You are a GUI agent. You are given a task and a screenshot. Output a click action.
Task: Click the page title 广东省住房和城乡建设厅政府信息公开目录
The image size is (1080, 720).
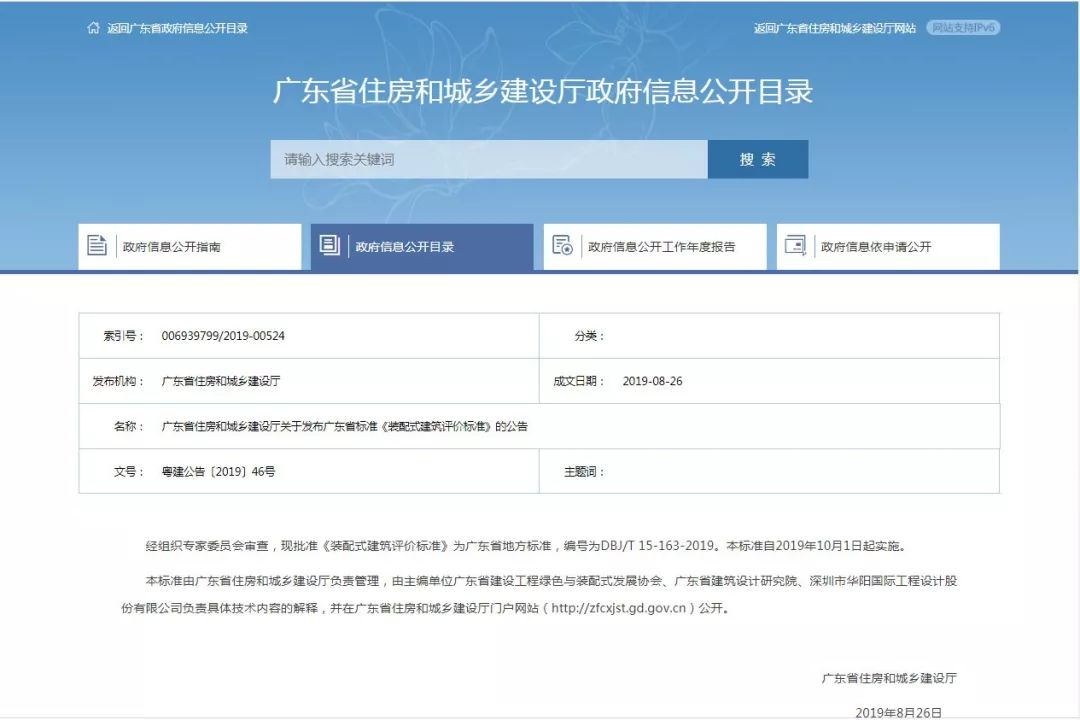[543, 92]
